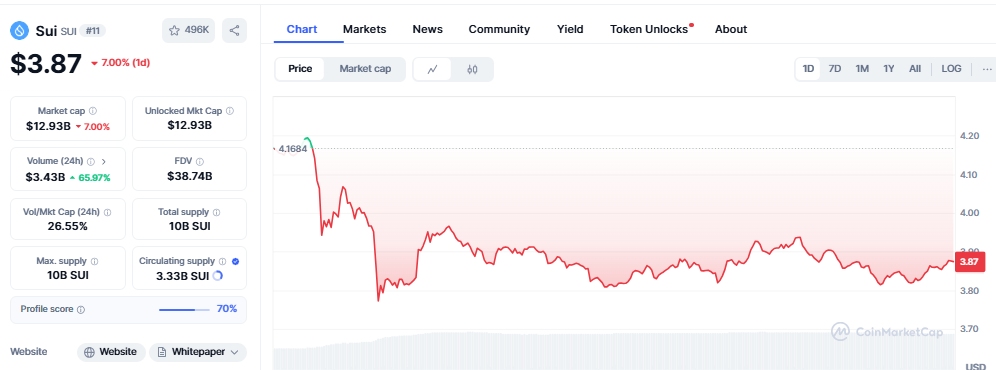Click the document icon on Whitepaper button
996x370 pixels.
coord(162,352)
